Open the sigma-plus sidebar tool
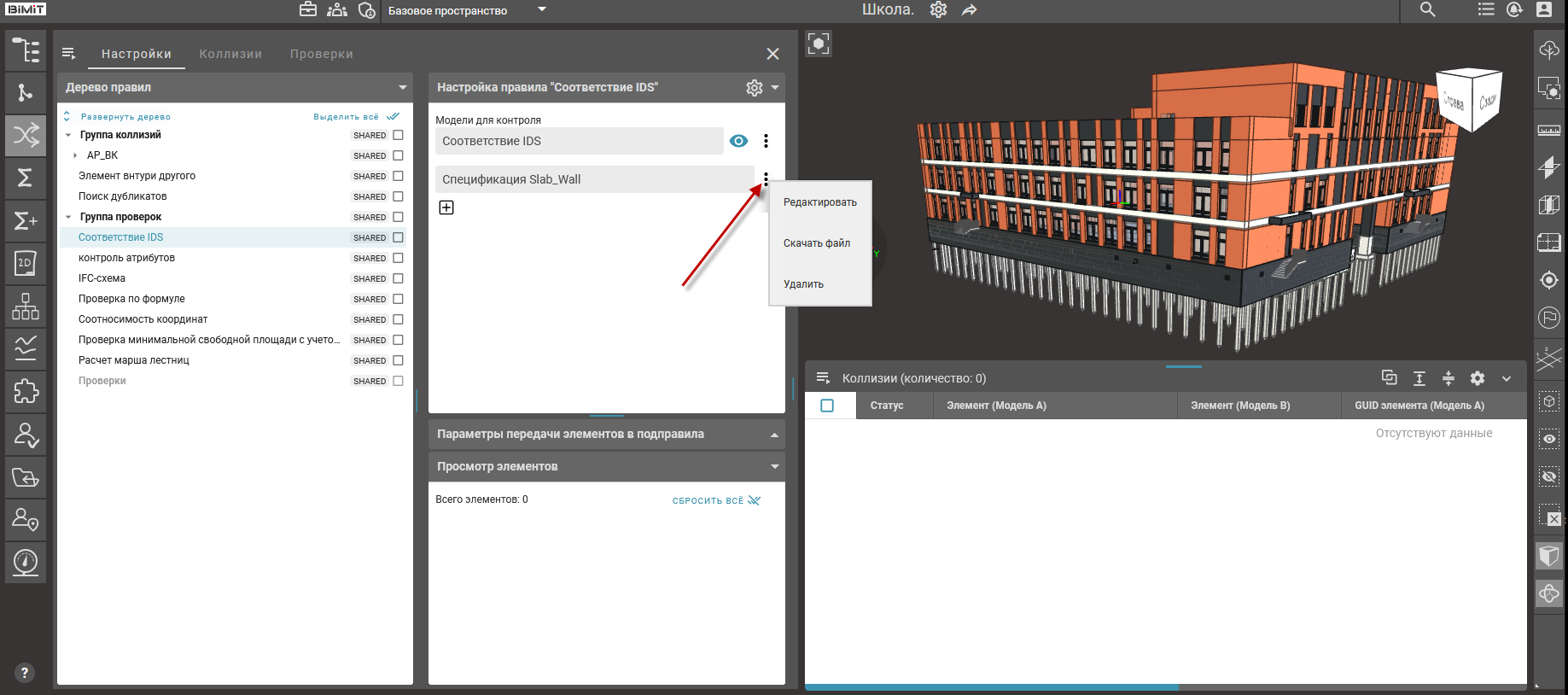Viewport: 1568px width, 695px height. click(26, 220)
